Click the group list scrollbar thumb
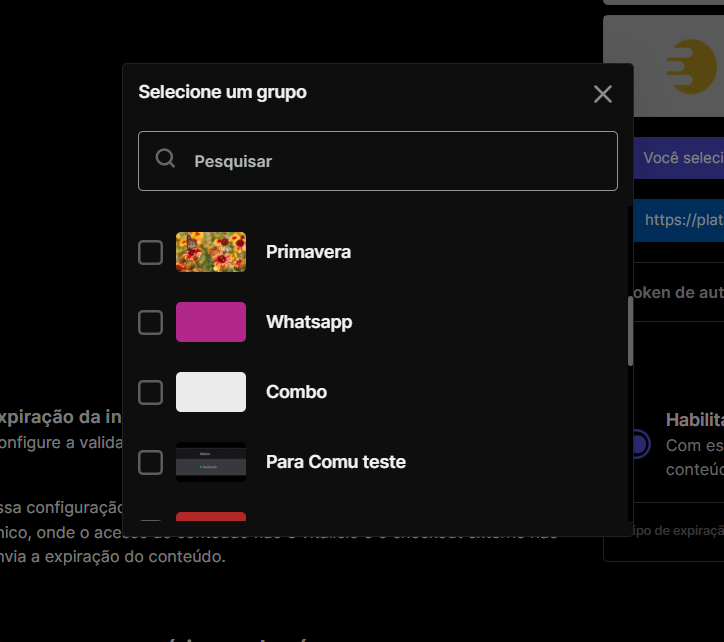 click(x=630, y=330)
